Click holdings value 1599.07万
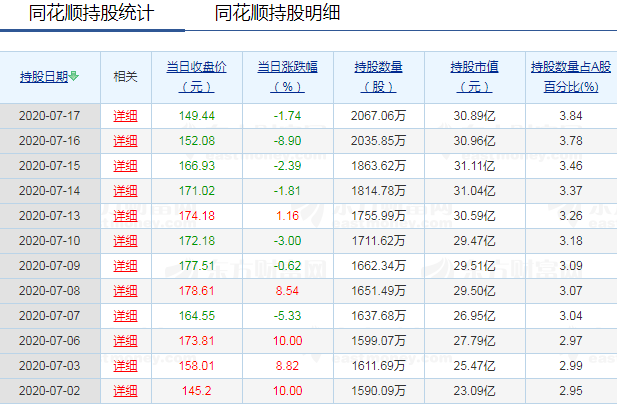The width and height of the screenshot is (617, 404). pos(378,341)
